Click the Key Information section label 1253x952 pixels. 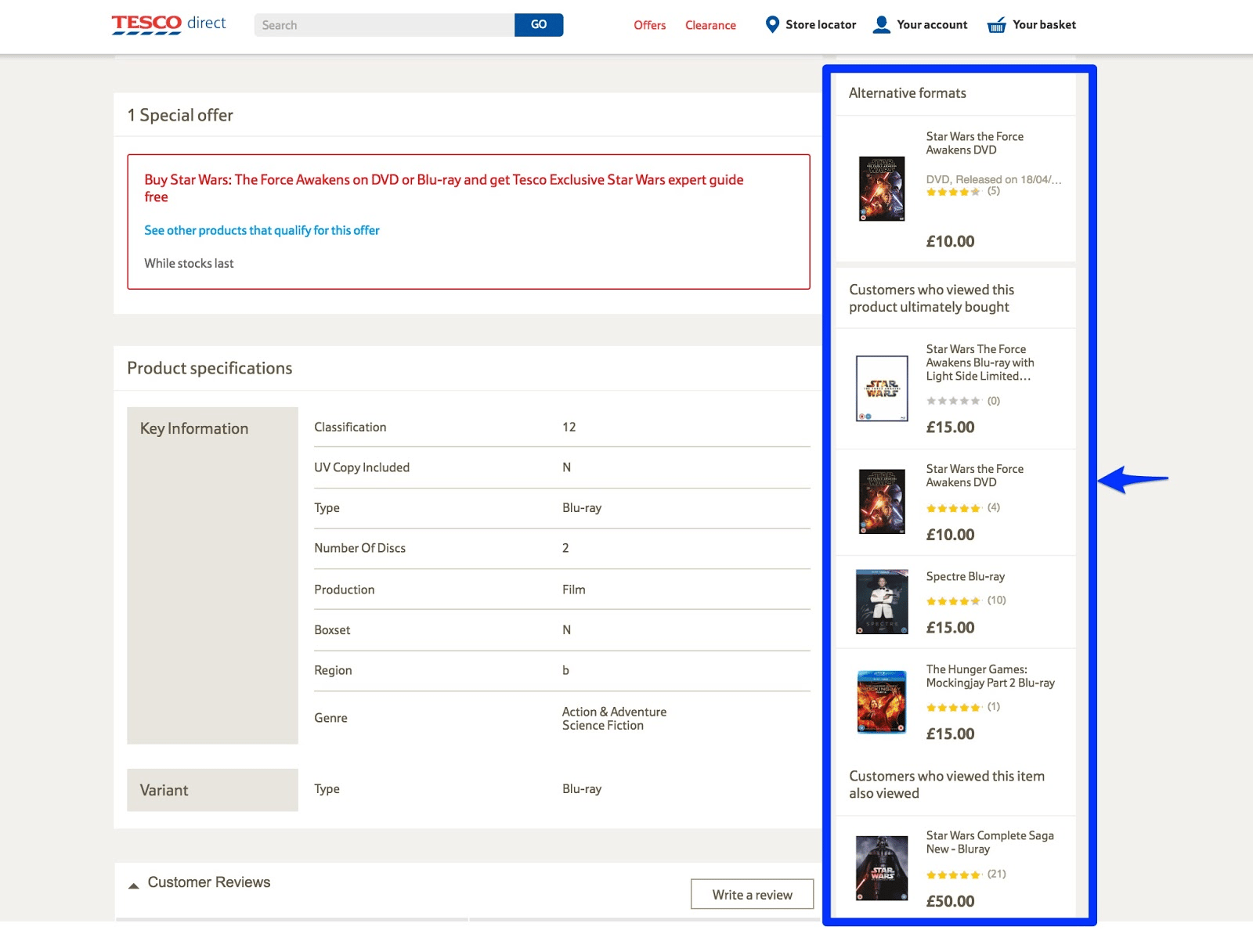pos(194,428)
